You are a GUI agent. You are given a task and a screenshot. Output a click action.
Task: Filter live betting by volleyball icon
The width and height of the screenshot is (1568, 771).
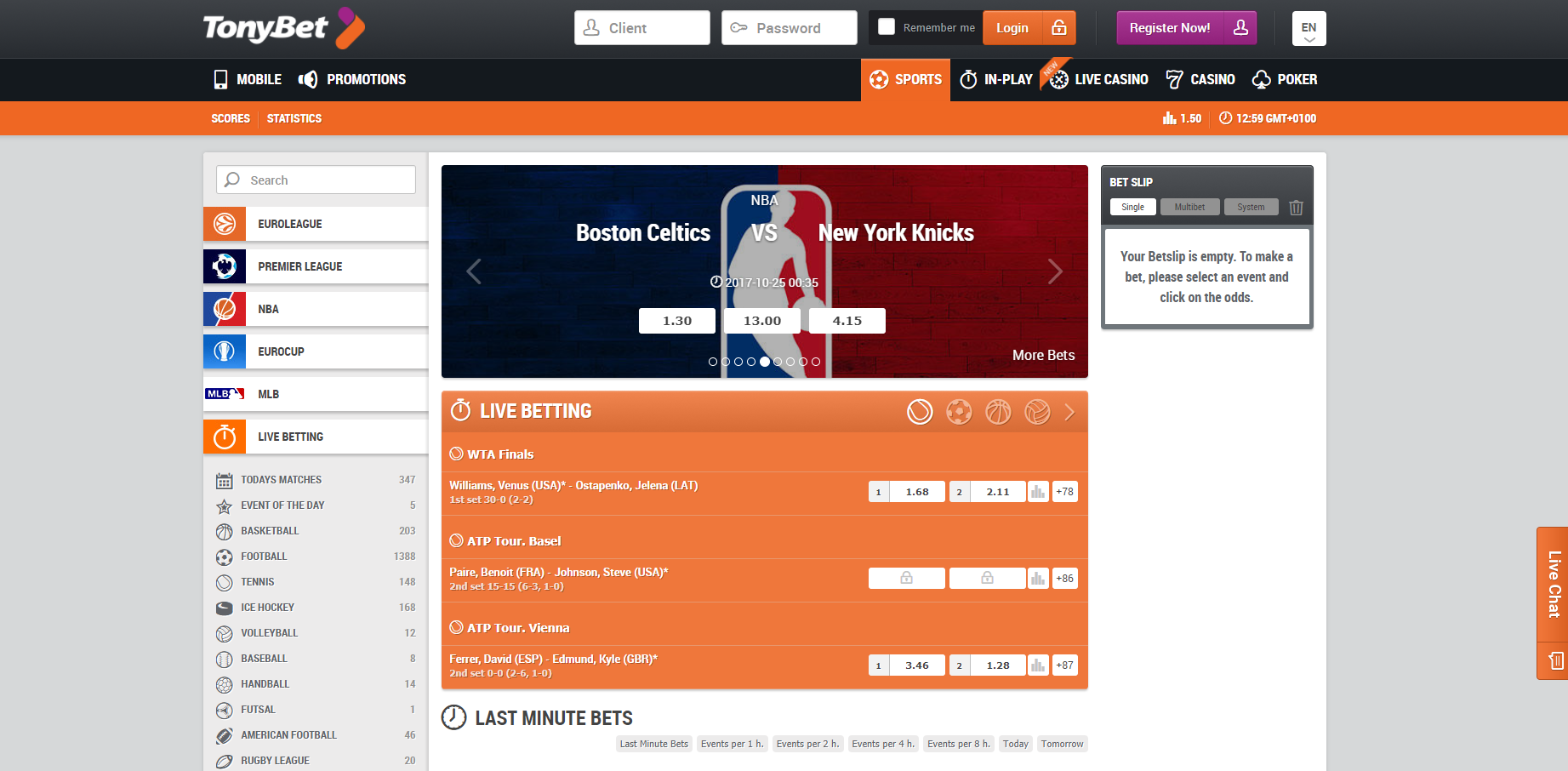click(1037, 412)
